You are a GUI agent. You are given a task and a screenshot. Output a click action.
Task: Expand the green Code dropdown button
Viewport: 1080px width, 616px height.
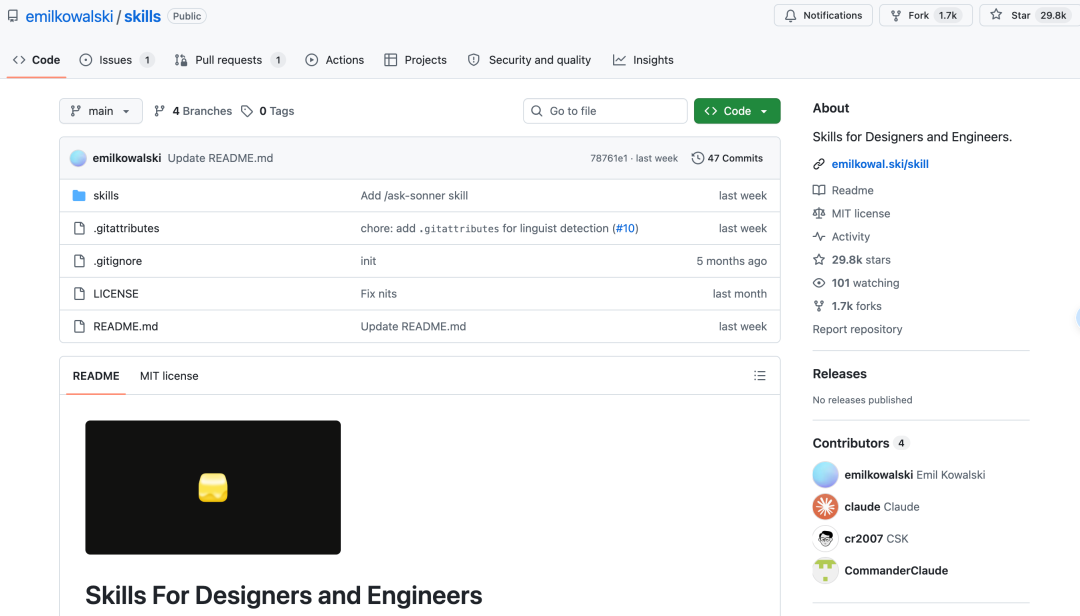tap(737, 111)
